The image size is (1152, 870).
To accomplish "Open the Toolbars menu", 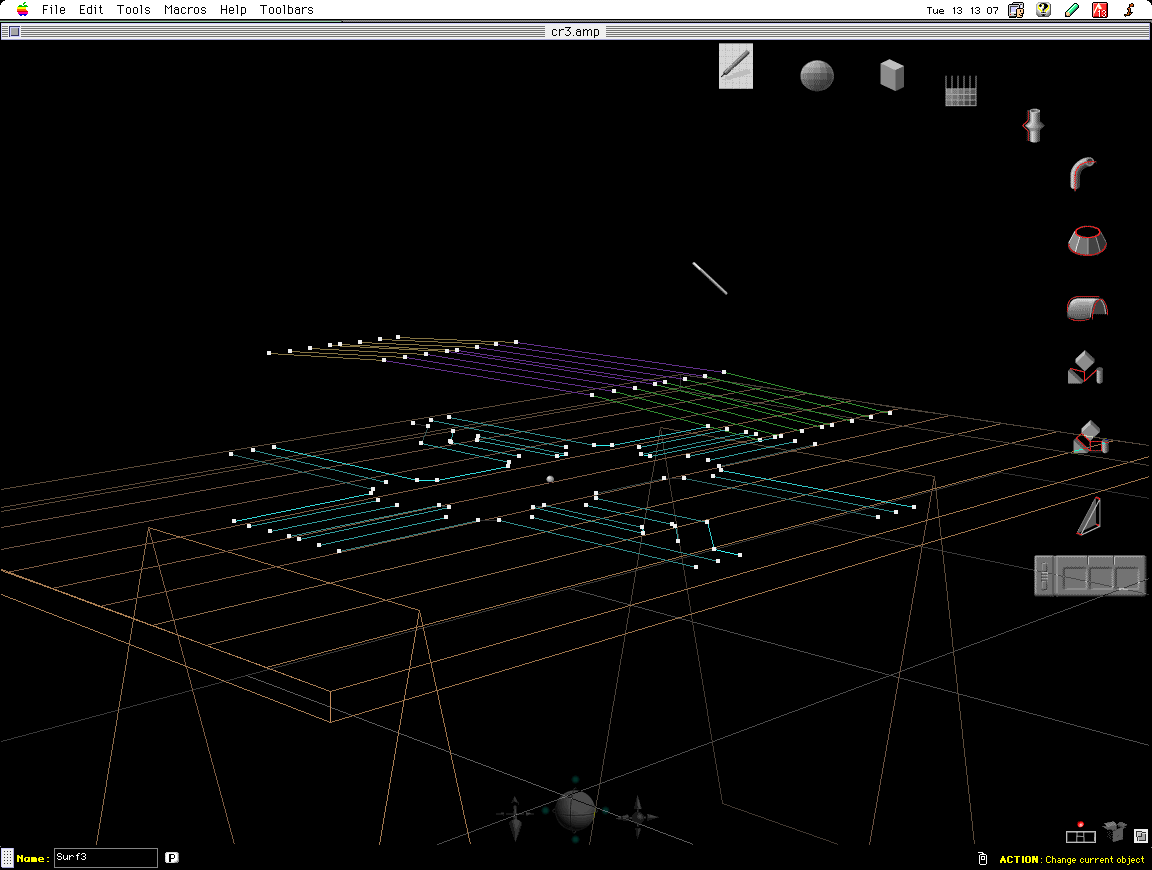I will click(x=286, y=10).
